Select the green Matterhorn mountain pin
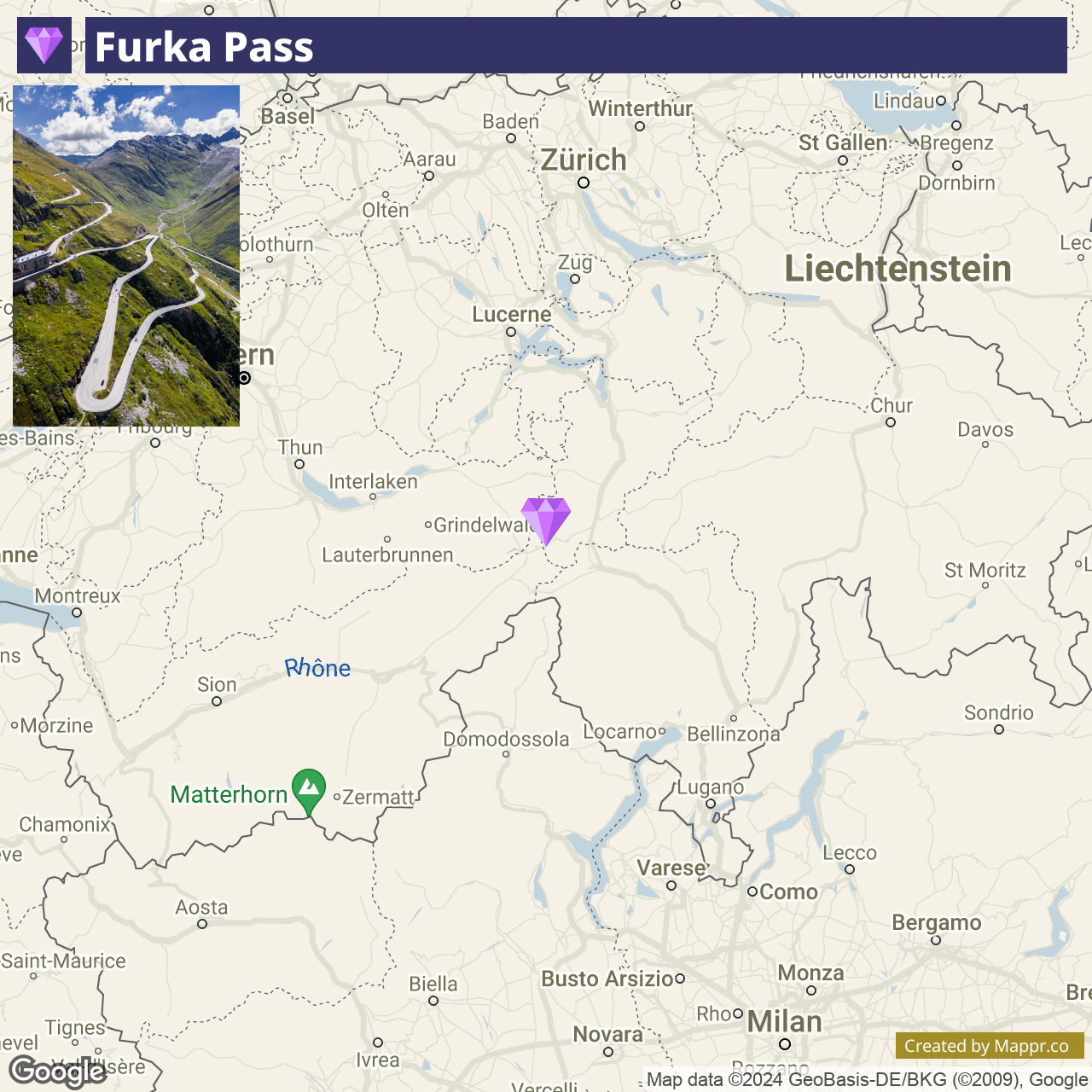Viewport: 1092px width, 1092px height. (308, 793)
